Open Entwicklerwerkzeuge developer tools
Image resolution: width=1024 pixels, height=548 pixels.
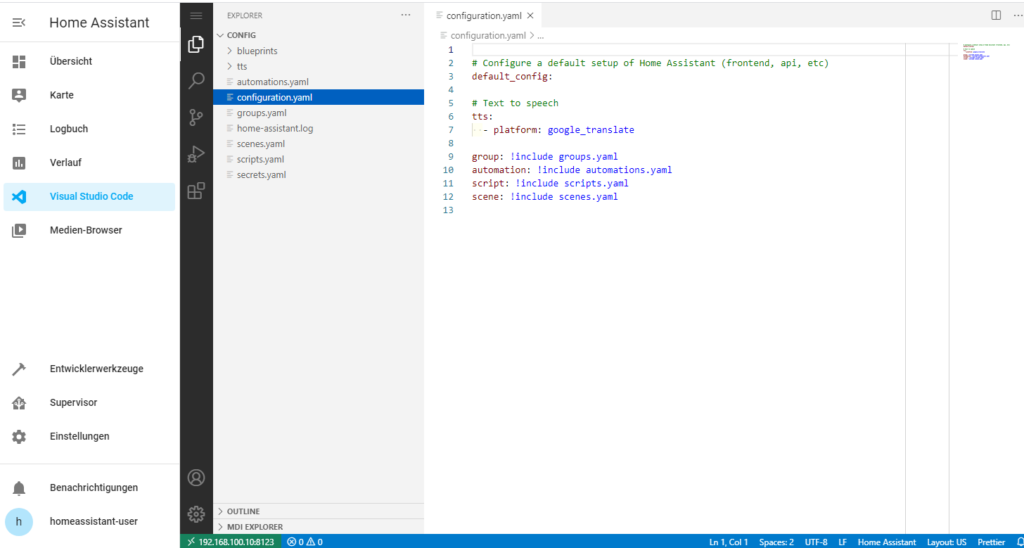89,368
